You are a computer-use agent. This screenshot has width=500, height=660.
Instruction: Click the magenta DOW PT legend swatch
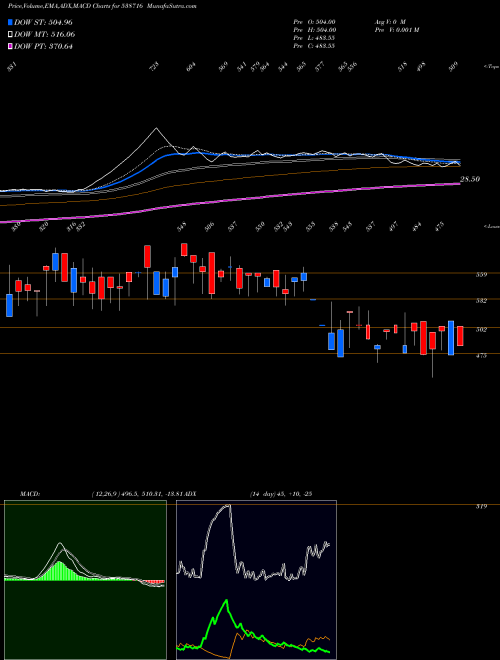(10, 46)
